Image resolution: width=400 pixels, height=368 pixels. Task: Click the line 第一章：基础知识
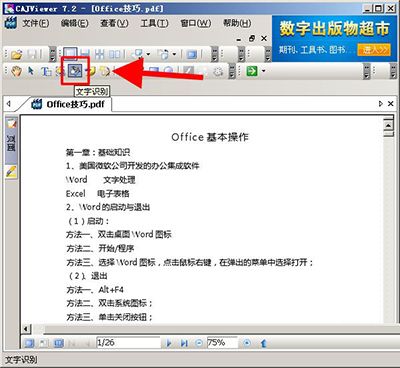coord(98,152)
